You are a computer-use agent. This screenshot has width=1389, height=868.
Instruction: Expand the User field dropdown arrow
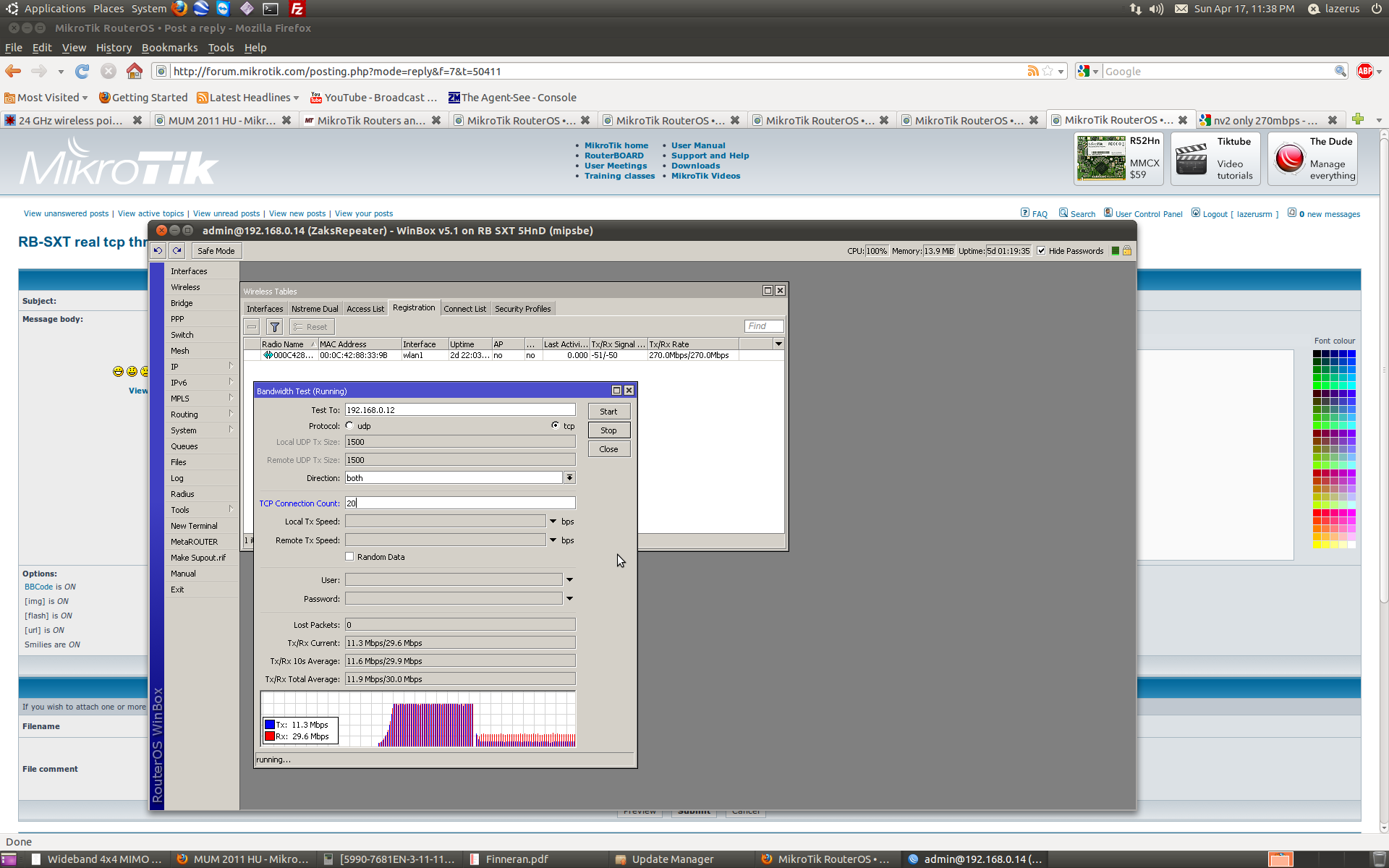(x=570, y=580)
